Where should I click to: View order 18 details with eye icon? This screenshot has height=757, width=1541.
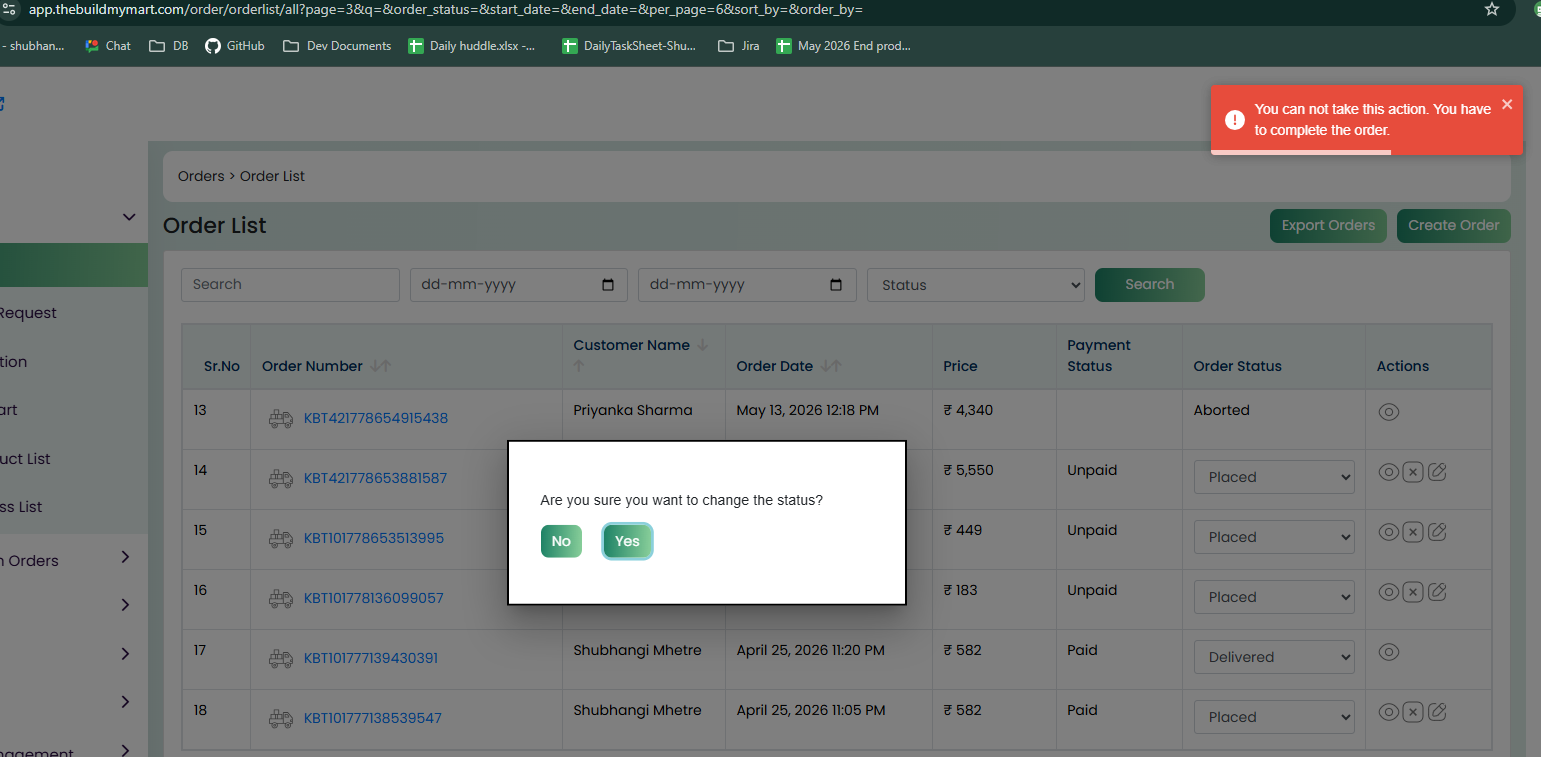(x=1388, y=712)
